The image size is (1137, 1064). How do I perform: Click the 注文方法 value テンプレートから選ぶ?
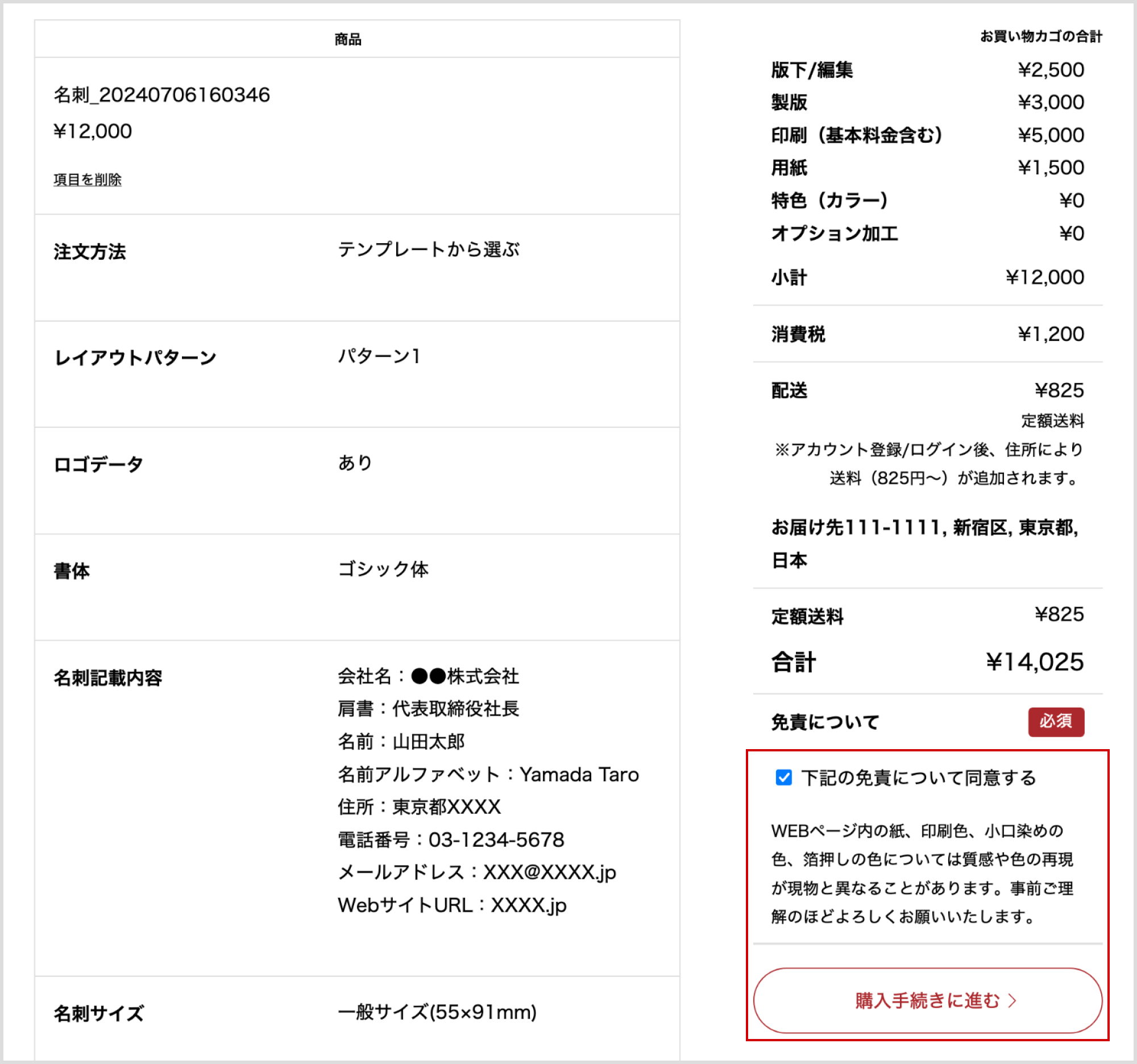[x=429, y=250]
